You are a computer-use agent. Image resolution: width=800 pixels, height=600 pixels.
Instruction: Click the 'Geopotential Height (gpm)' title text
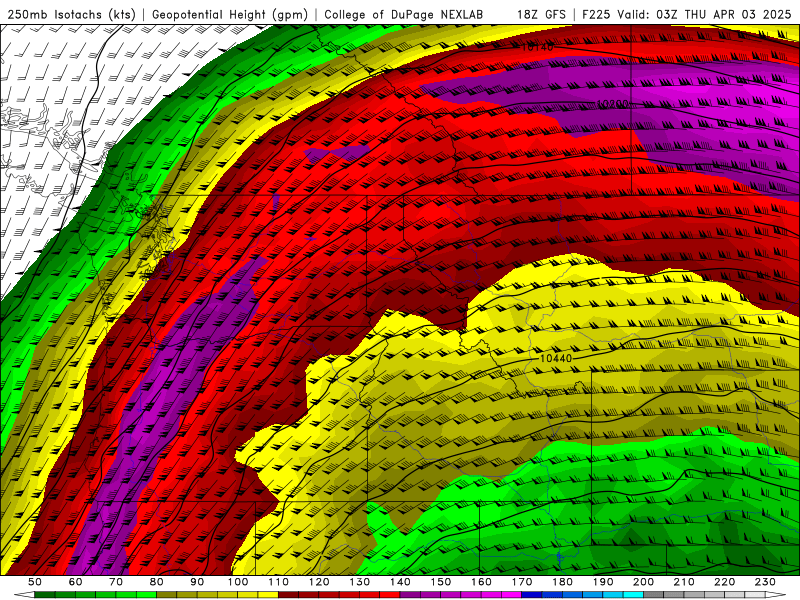(x=230, y=15)
